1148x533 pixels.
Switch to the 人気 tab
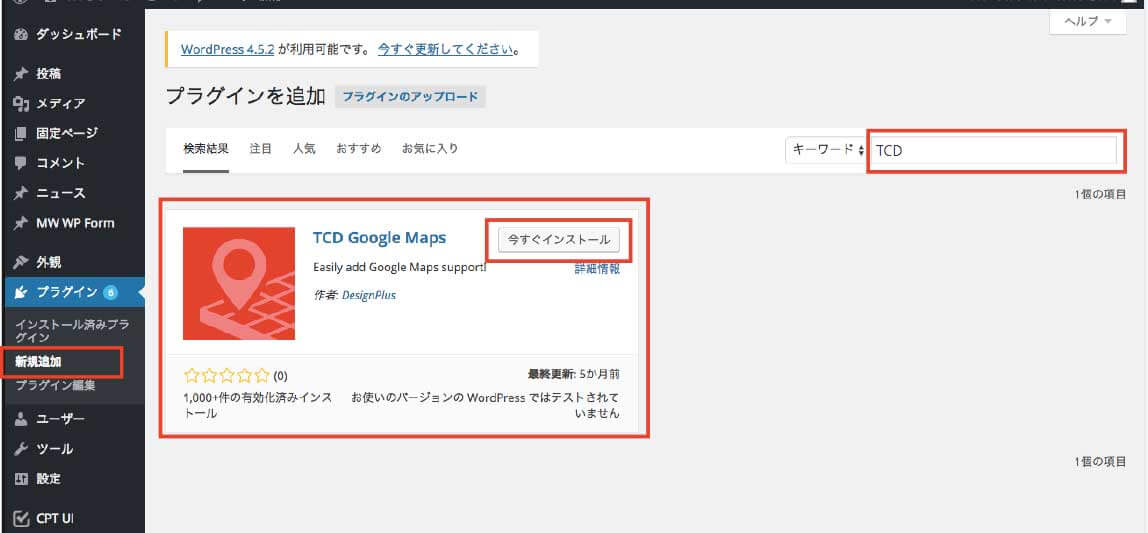coord(304,149)
